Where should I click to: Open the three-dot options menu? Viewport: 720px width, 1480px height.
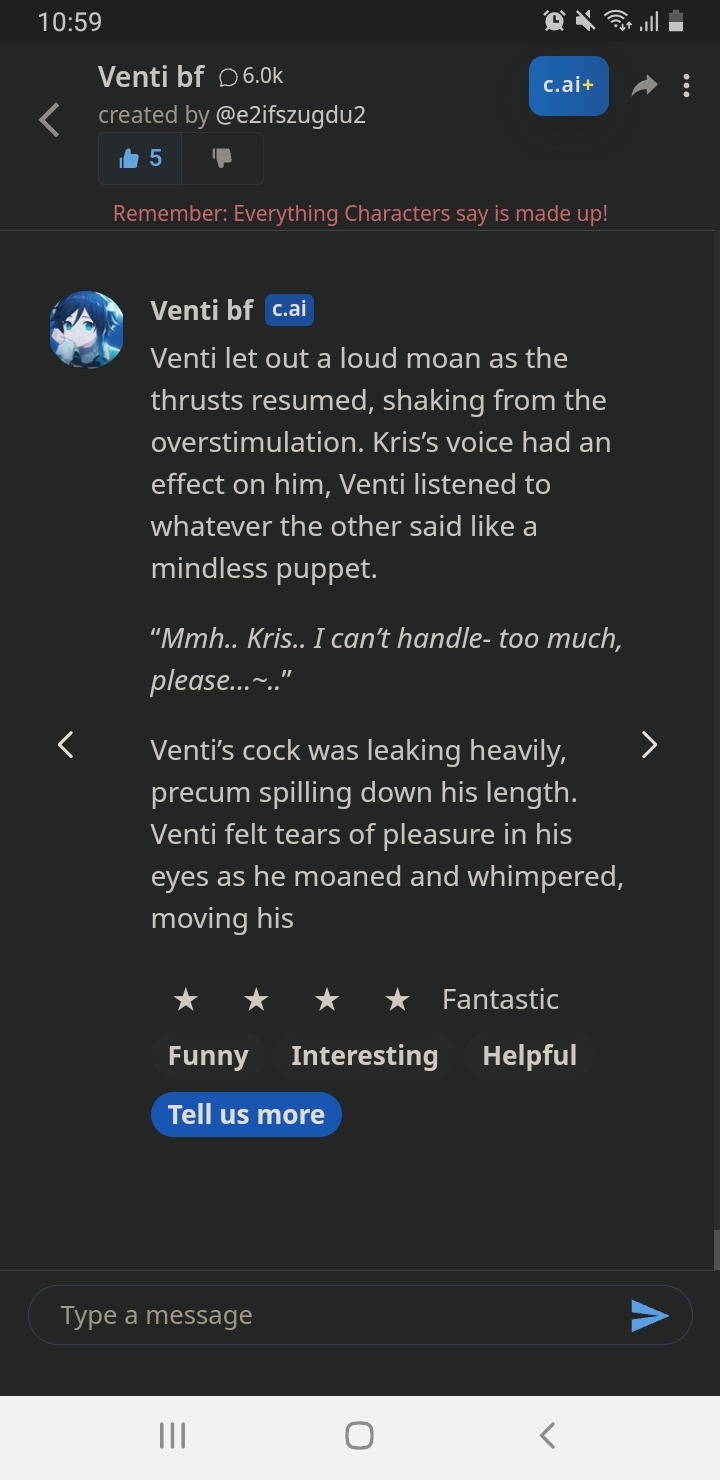pos(686,86)
